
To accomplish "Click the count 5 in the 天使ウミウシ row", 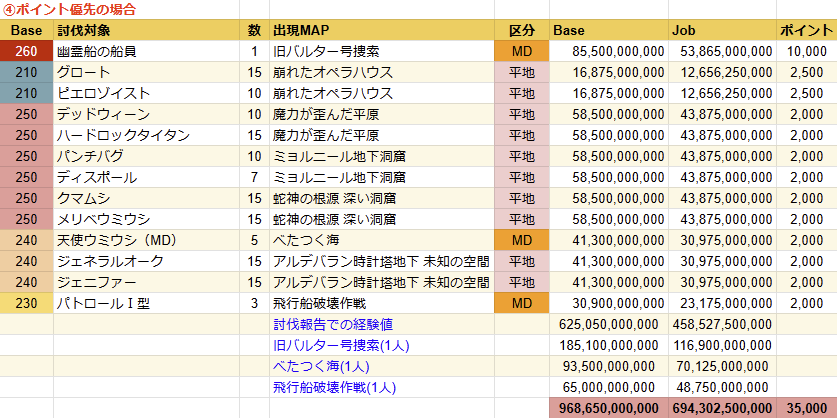I will click(254, 240).
